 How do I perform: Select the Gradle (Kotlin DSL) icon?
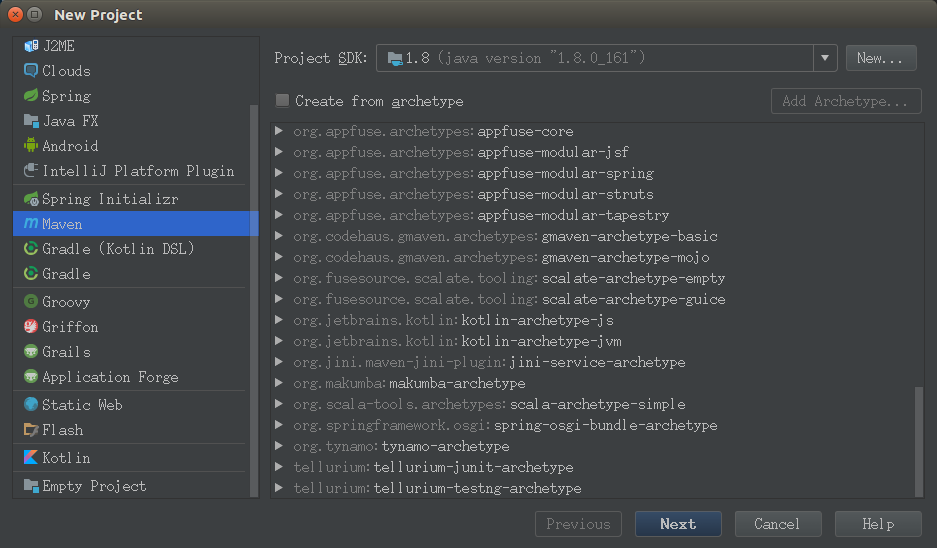coord(31,249)
